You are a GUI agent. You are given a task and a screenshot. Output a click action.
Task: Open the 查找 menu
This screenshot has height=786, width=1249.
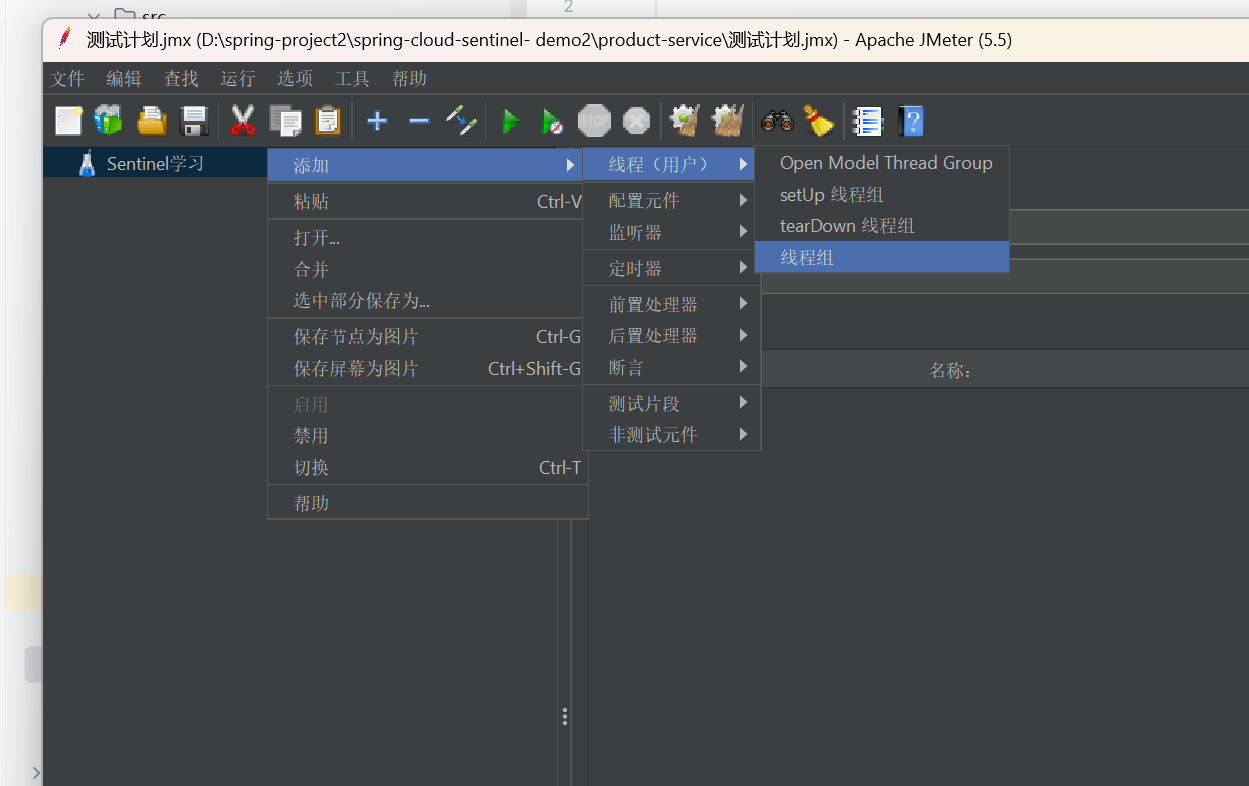coord(181,78)
